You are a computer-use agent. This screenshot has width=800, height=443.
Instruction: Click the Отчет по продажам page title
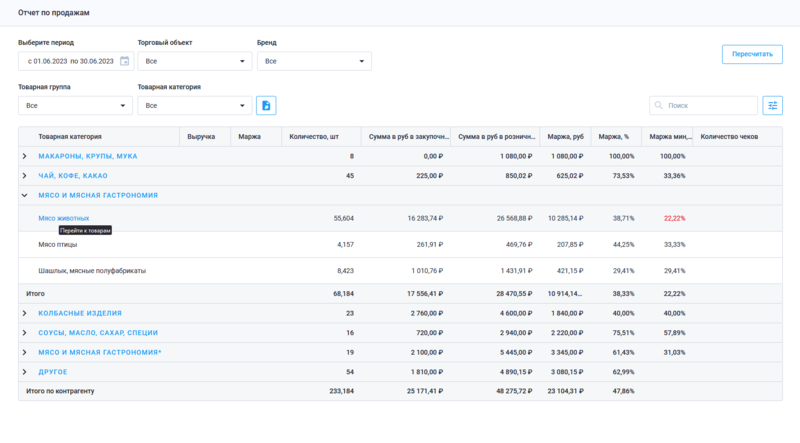click(54, 13)
